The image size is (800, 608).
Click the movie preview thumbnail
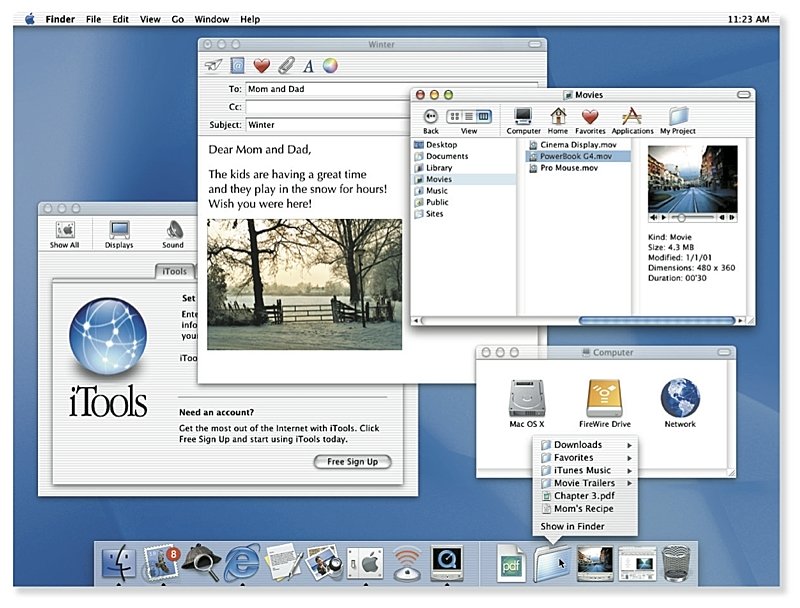692,179
